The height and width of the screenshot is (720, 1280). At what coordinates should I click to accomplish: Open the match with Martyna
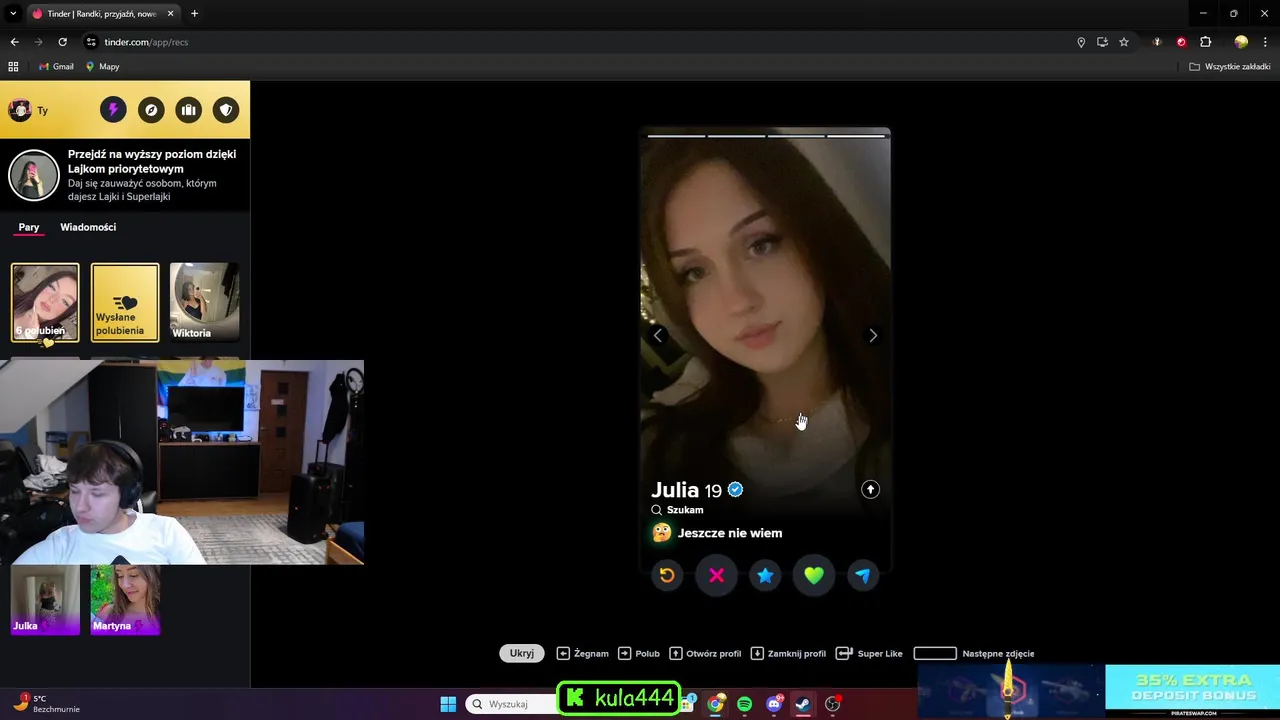coord(125,599)
